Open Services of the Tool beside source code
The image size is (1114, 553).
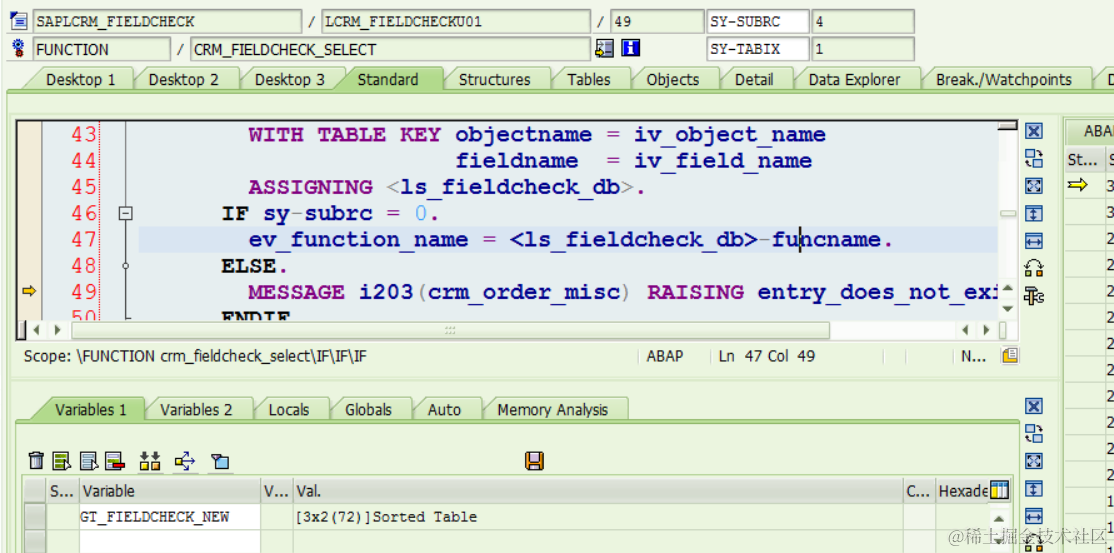click(x=1034, y=295)
